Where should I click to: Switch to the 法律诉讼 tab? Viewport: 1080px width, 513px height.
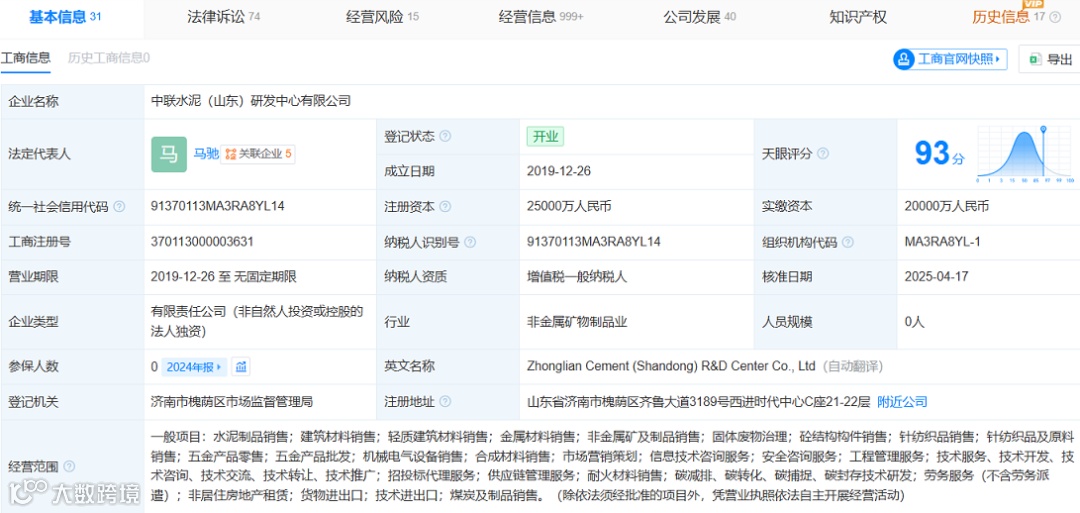[x=224, y=17]
